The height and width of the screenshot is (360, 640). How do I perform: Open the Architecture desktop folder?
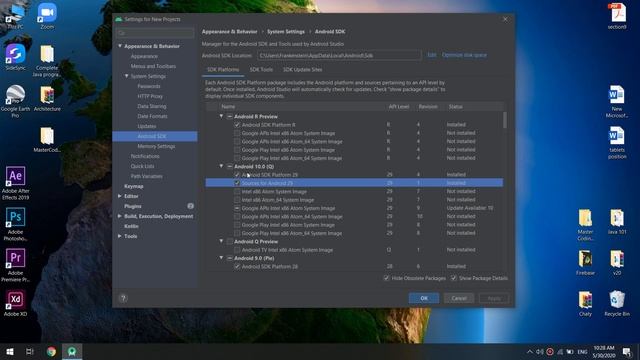(47, 99)
